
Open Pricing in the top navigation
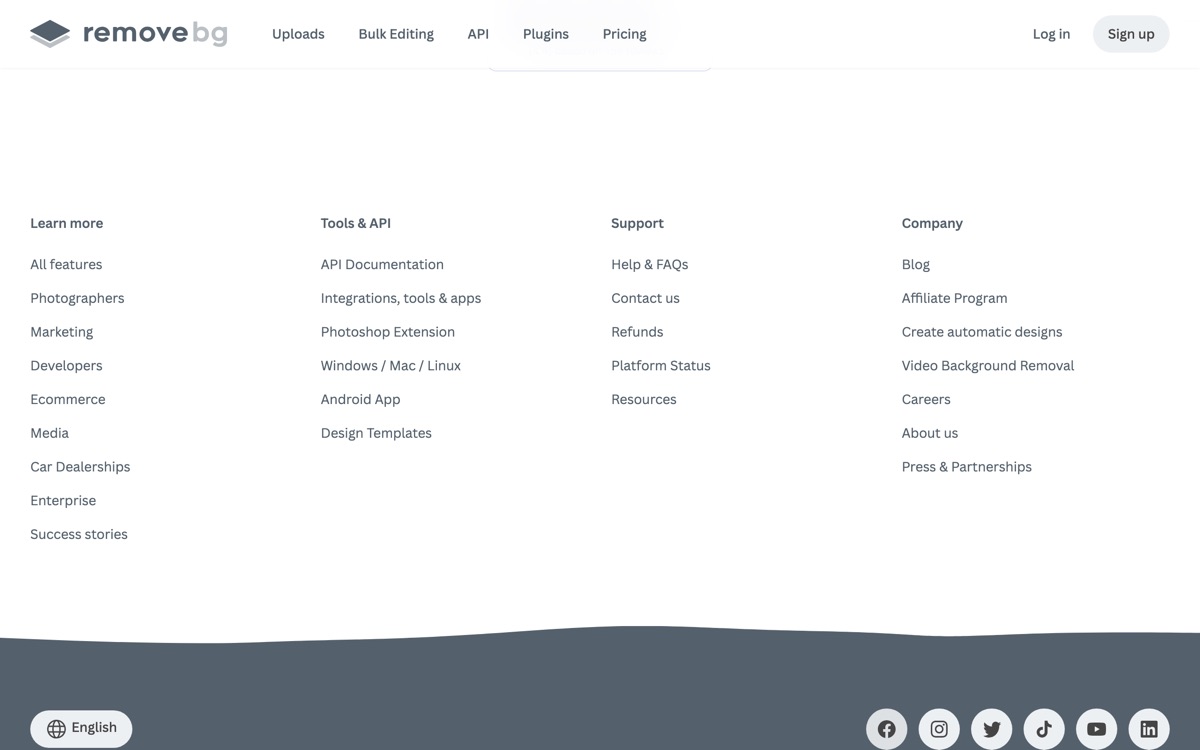tap(625, 34)
